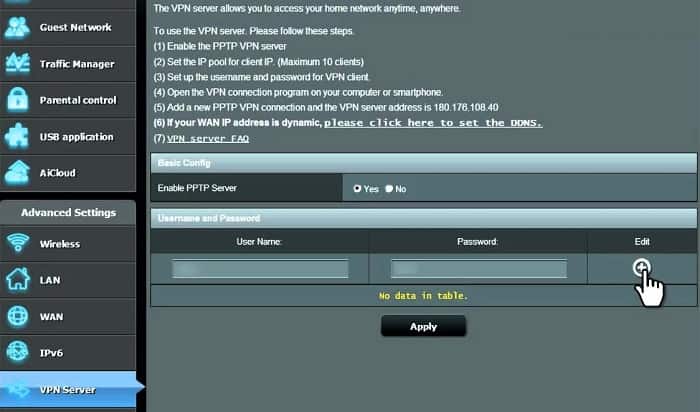
Task: Open the VPN Server menu item
Action: (x=68, y=389)
